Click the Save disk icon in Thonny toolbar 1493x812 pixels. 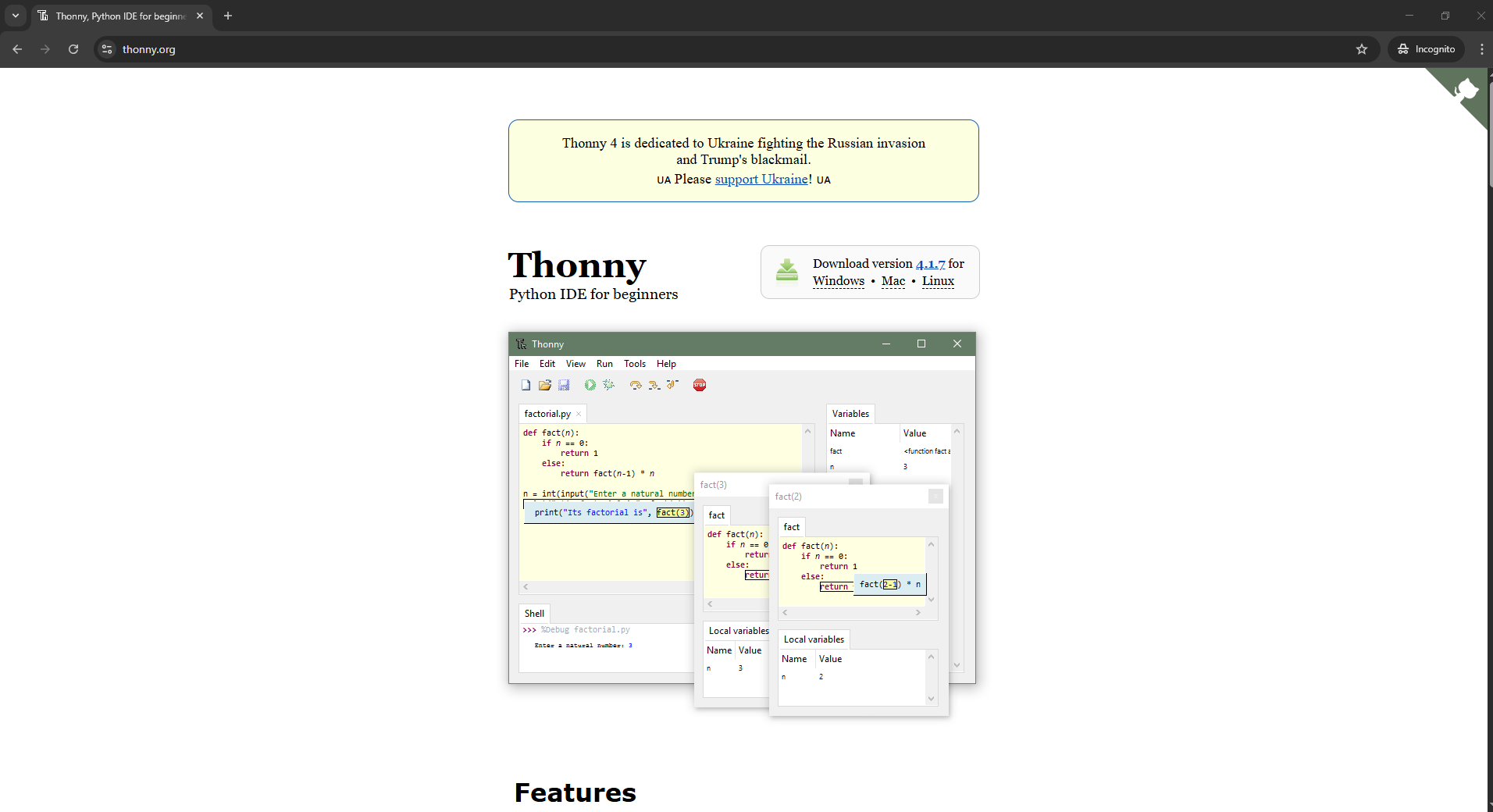point(564,385)
